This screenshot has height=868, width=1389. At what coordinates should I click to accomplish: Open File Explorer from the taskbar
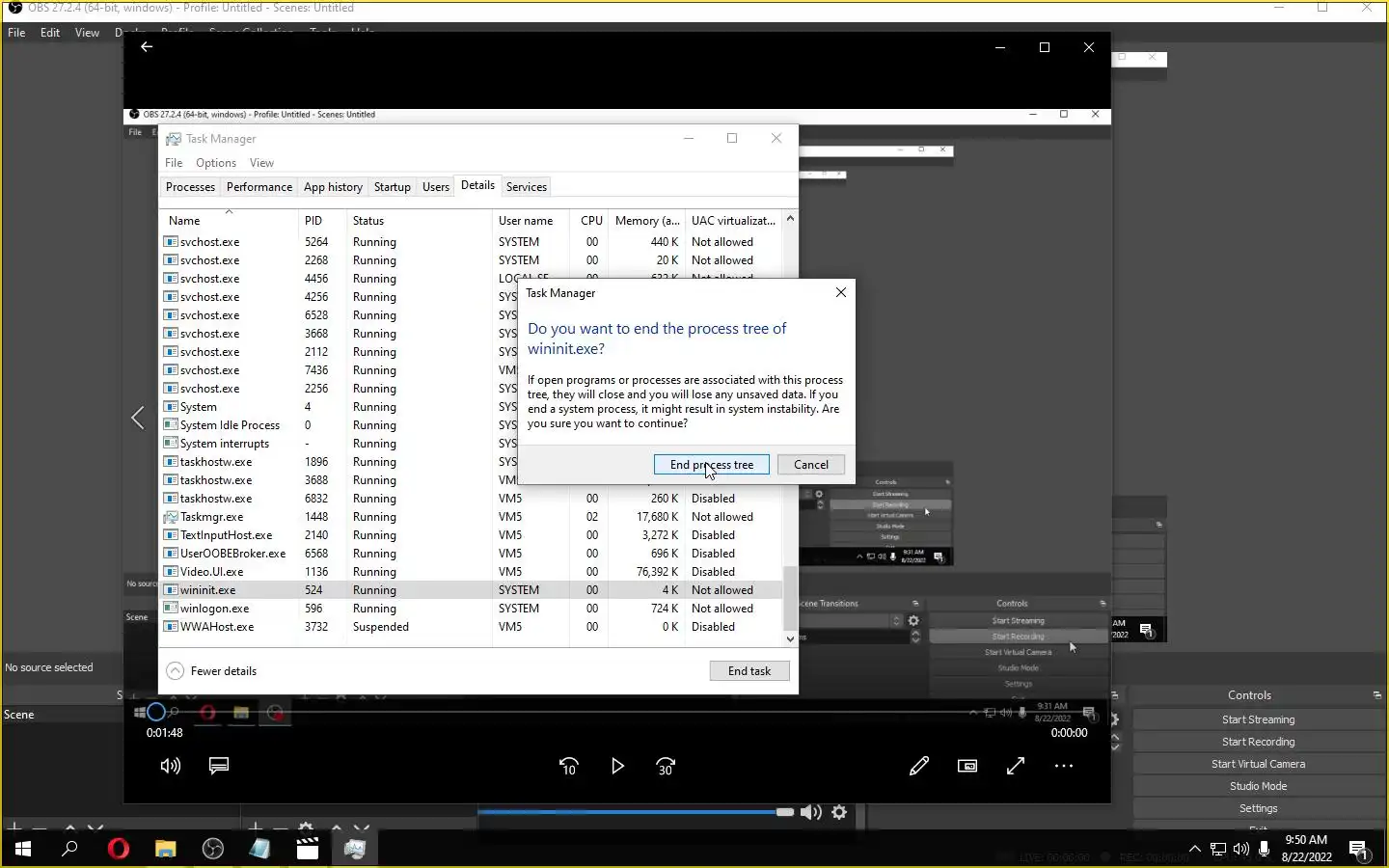(166, 849)
